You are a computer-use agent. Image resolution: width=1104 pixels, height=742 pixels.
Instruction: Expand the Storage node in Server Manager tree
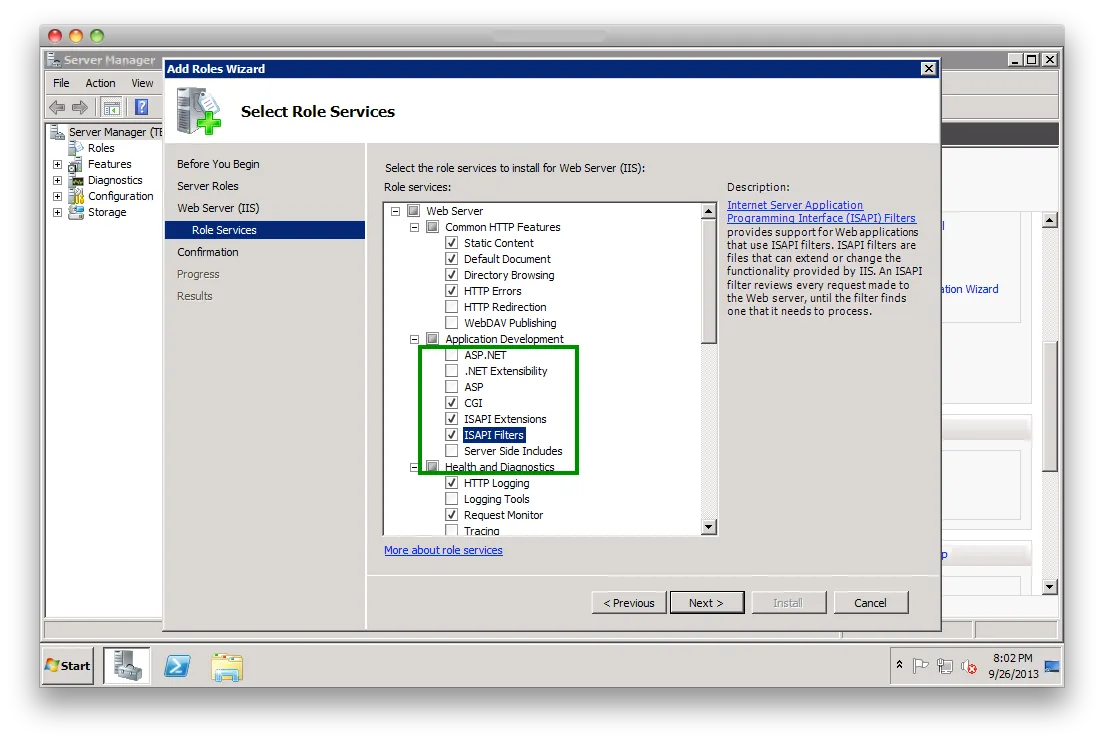coord(58,213)
